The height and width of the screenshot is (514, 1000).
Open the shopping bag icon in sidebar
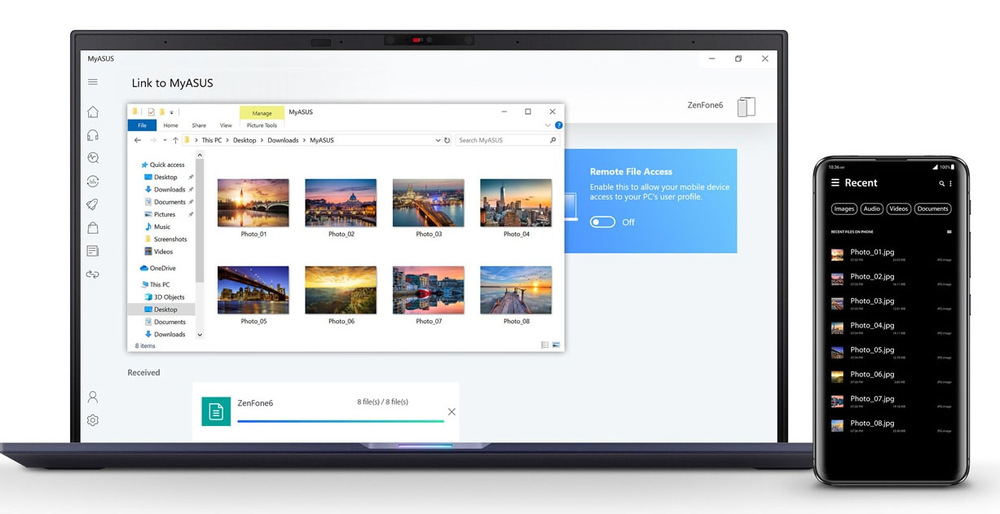93,228
